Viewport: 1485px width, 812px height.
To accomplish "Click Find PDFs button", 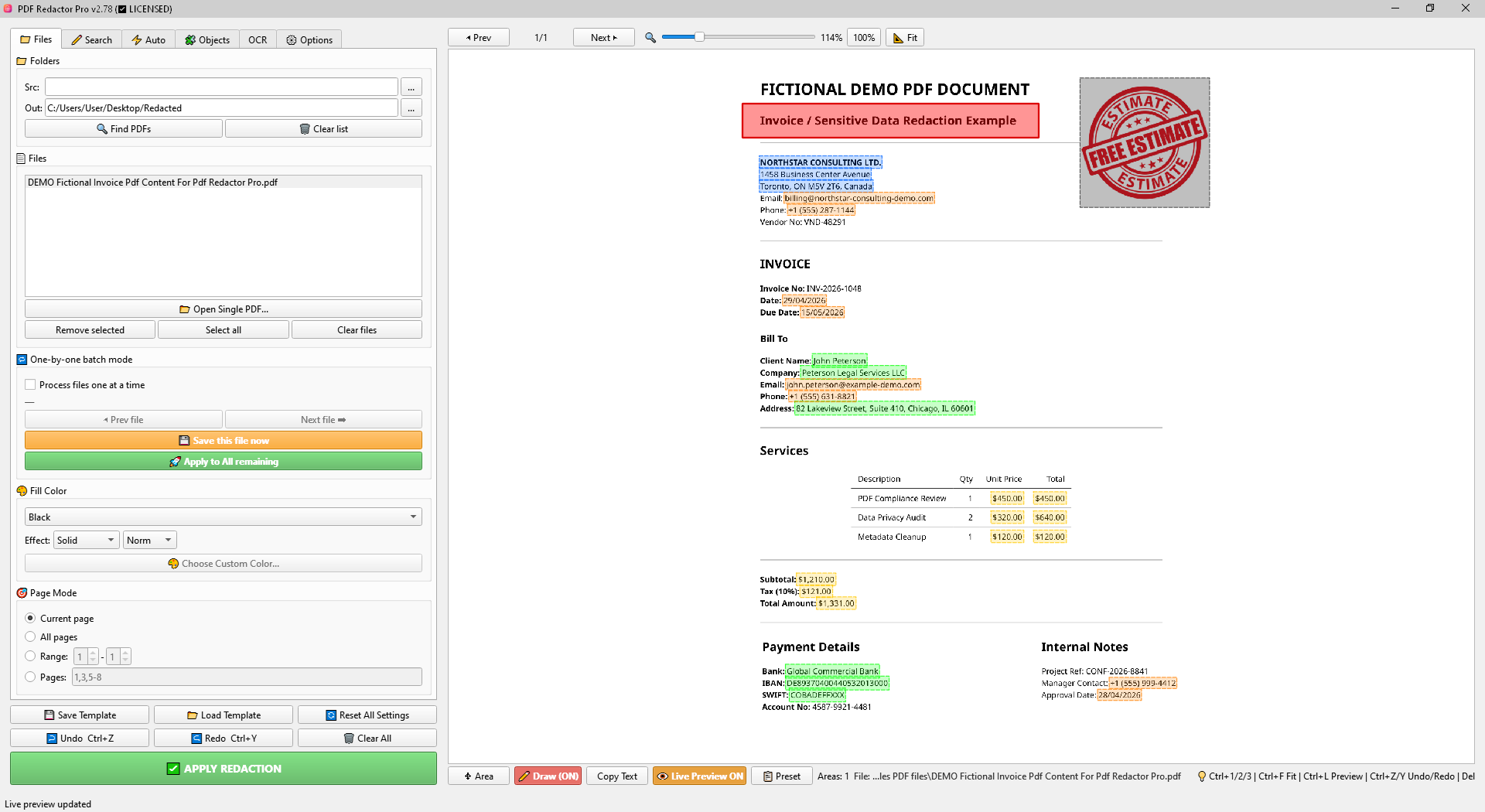I will (124, 128).
